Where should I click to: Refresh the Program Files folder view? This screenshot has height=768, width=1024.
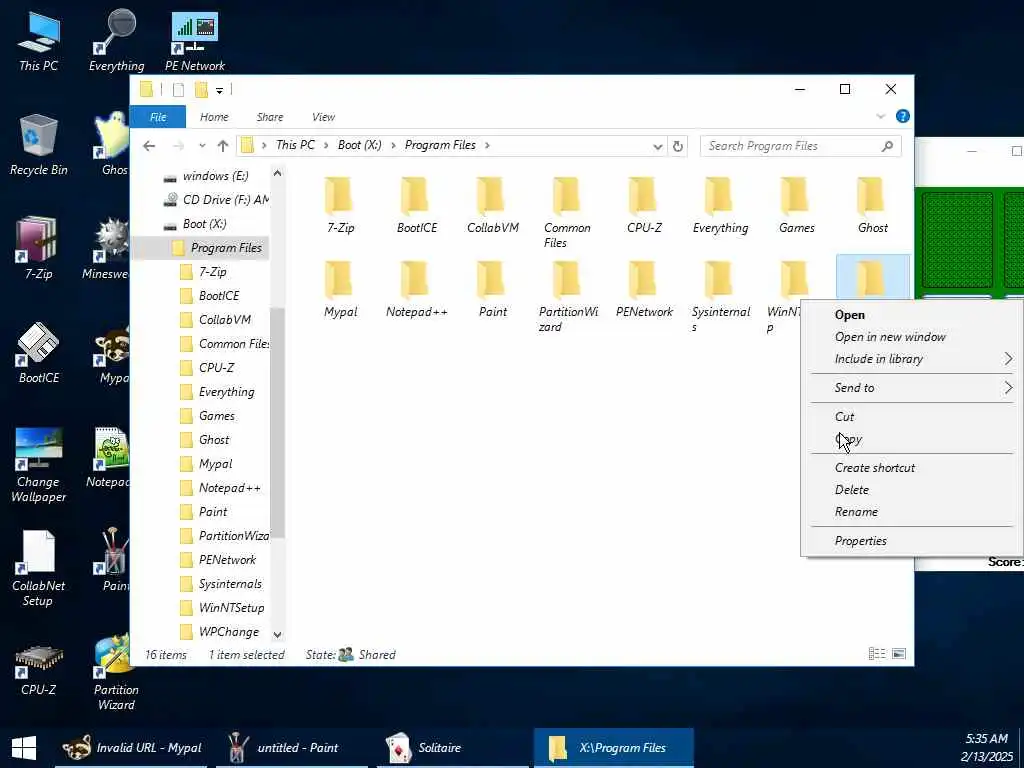(x=678, y=146)
